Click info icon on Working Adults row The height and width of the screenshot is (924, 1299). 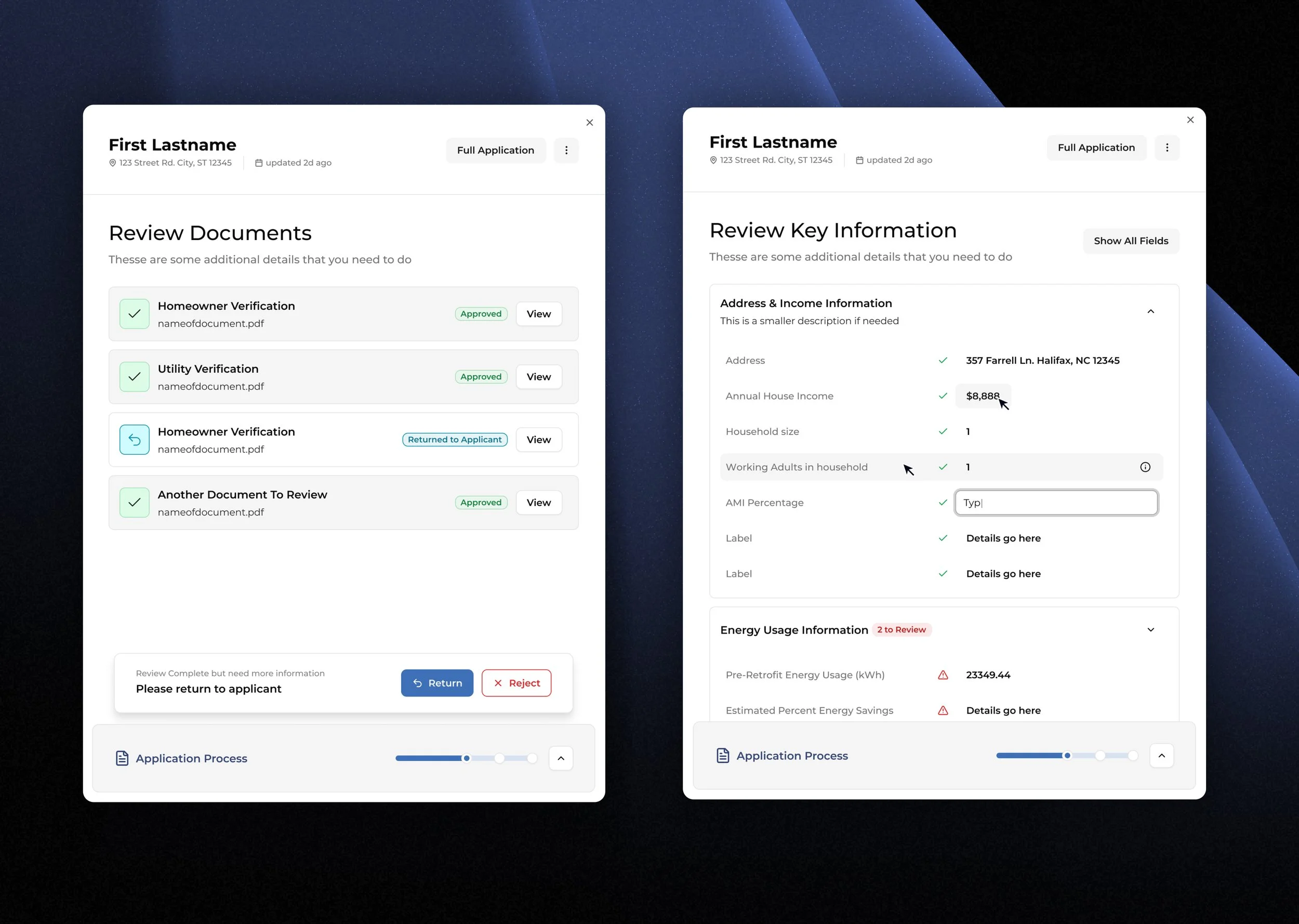point(1145,467)
